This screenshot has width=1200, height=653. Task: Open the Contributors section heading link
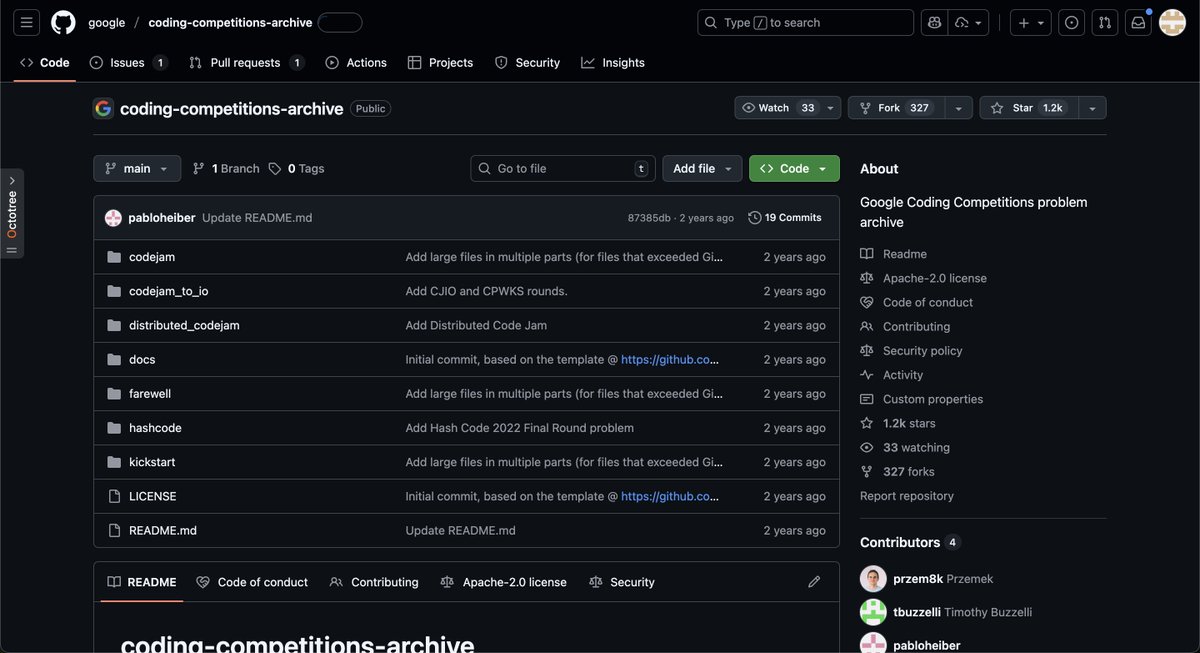tap(910, 542)
